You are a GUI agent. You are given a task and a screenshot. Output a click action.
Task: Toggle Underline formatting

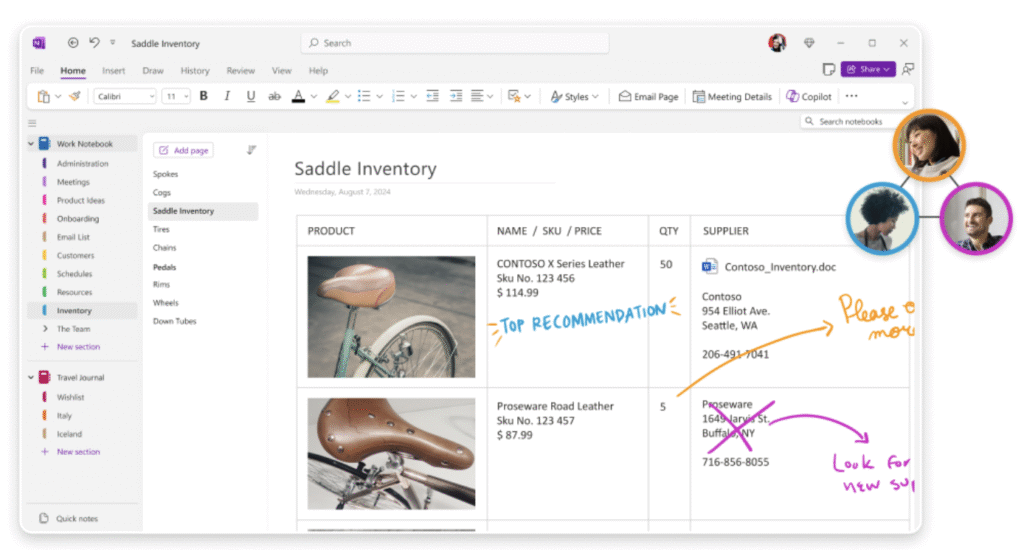coord(250,96)
